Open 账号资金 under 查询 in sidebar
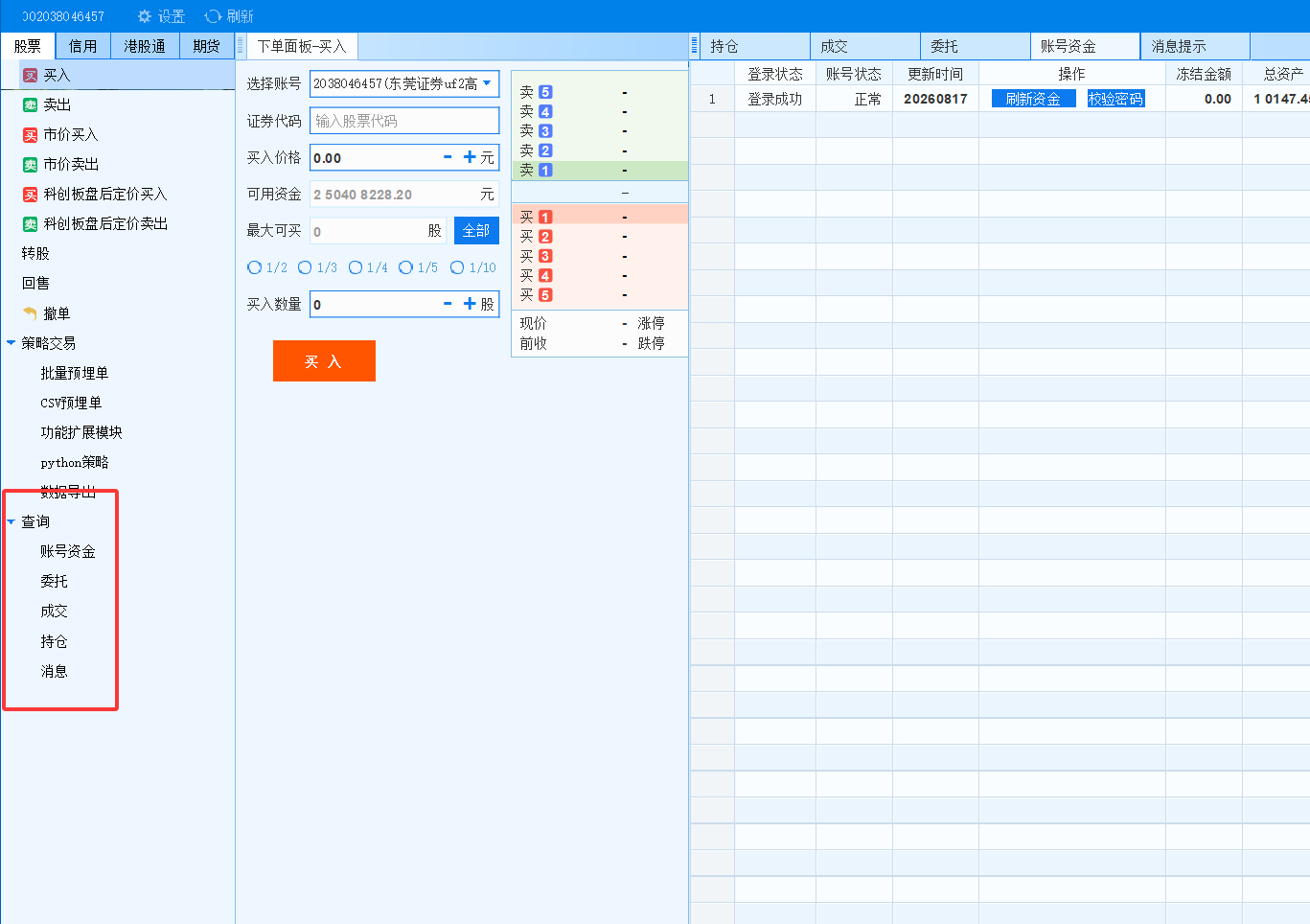 (68, 552)
